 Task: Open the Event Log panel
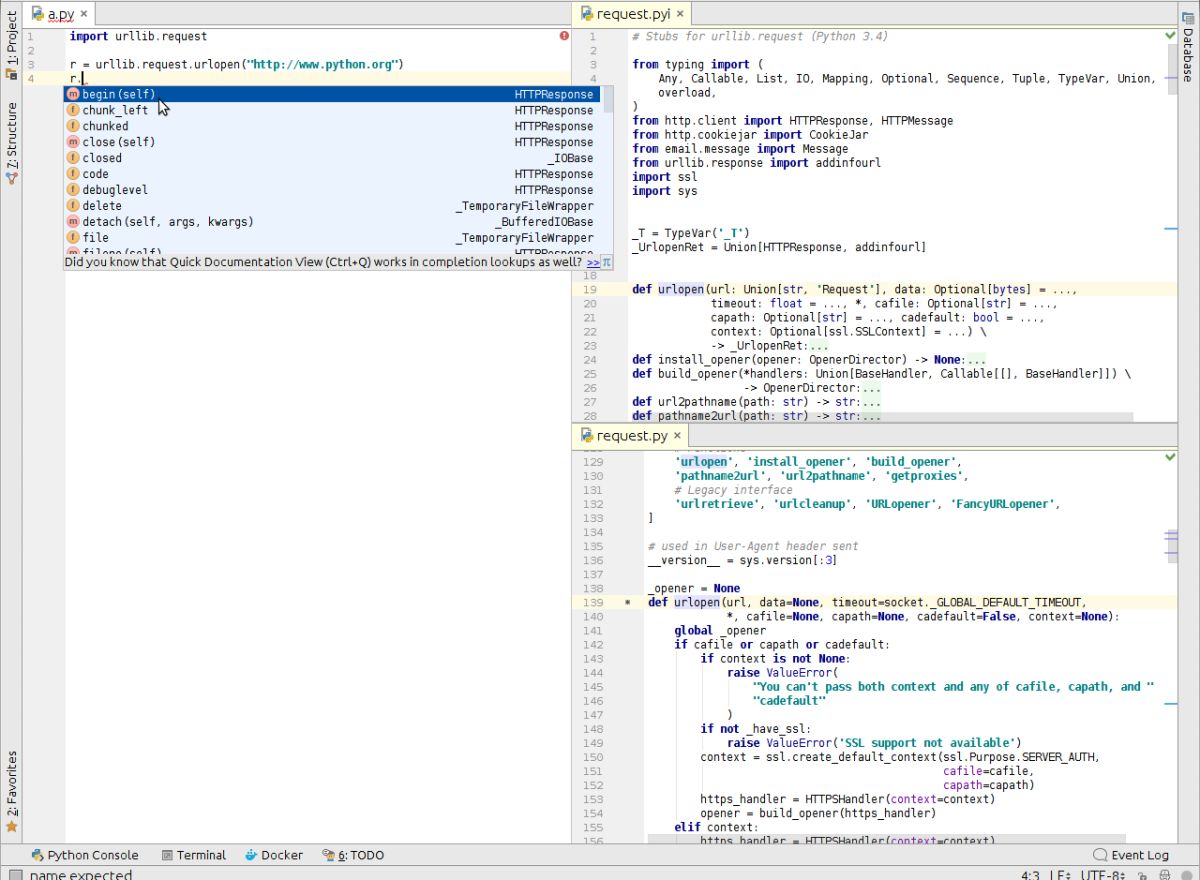tap(1131, 855)
